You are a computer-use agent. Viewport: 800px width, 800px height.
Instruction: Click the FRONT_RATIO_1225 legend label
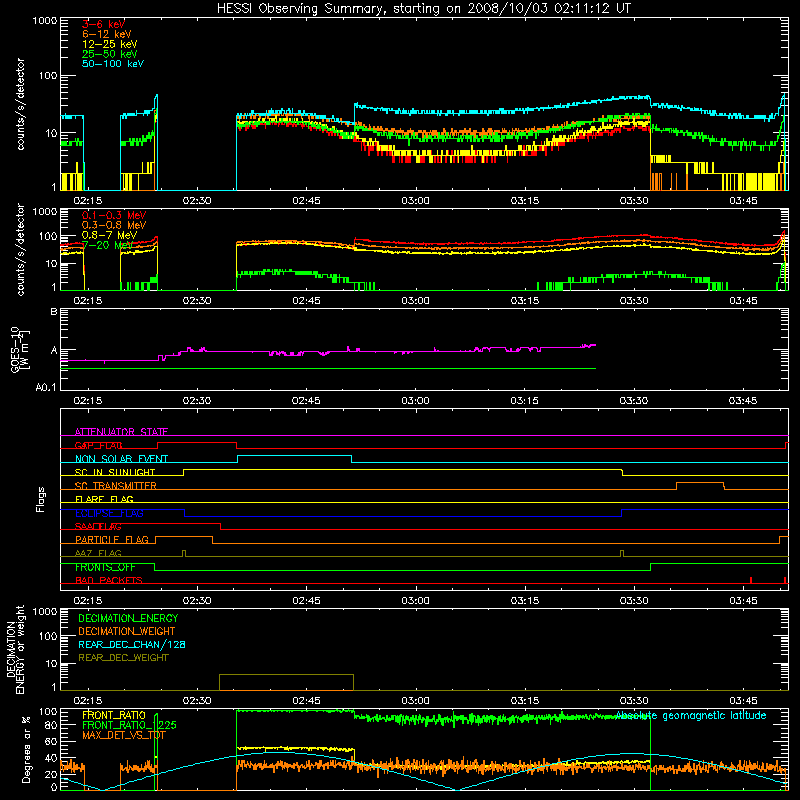(129, 725)
